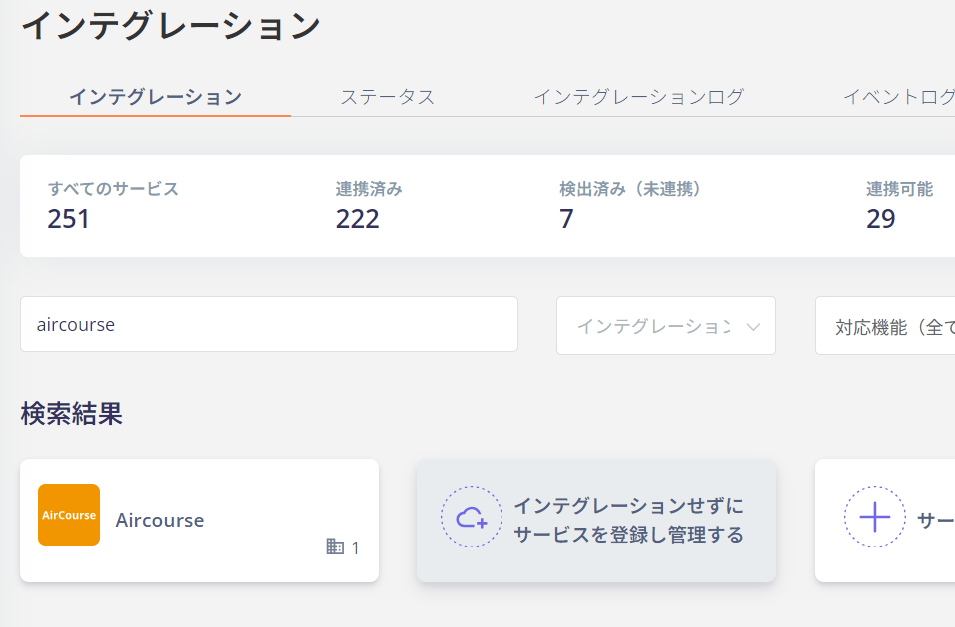Screen dimensions: 955x627
Task: Click the 検索結果 heading text
Action: 72,414
